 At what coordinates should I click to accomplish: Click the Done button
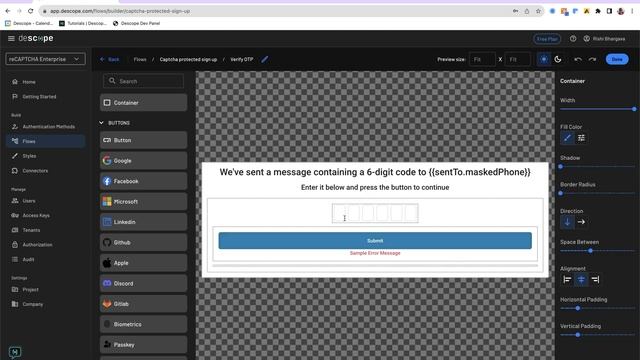[x=617, y=60]
